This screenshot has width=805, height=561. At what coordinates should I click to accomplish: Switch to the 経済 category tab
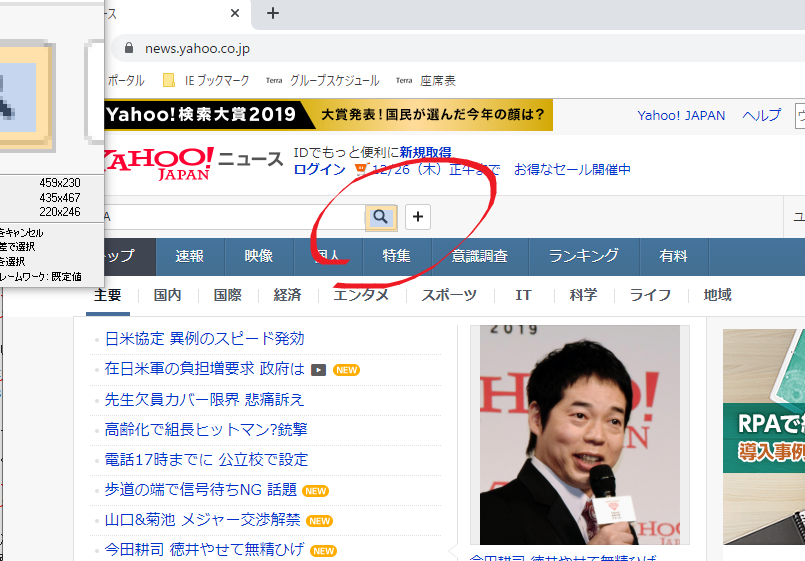pyautogui.click(x=288, y=295)
